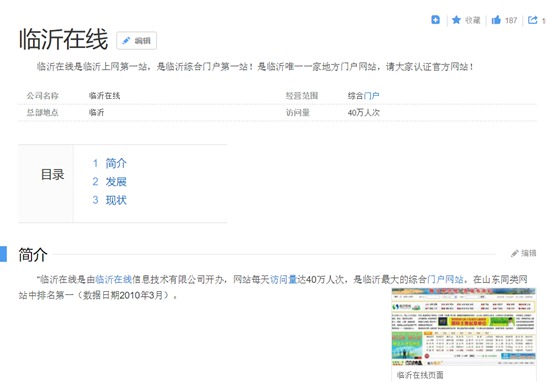Click the 临沂 value in 总部地点 row
This screenshot has width=546, height=382.
pyautogui.click(x=96, y=112)
